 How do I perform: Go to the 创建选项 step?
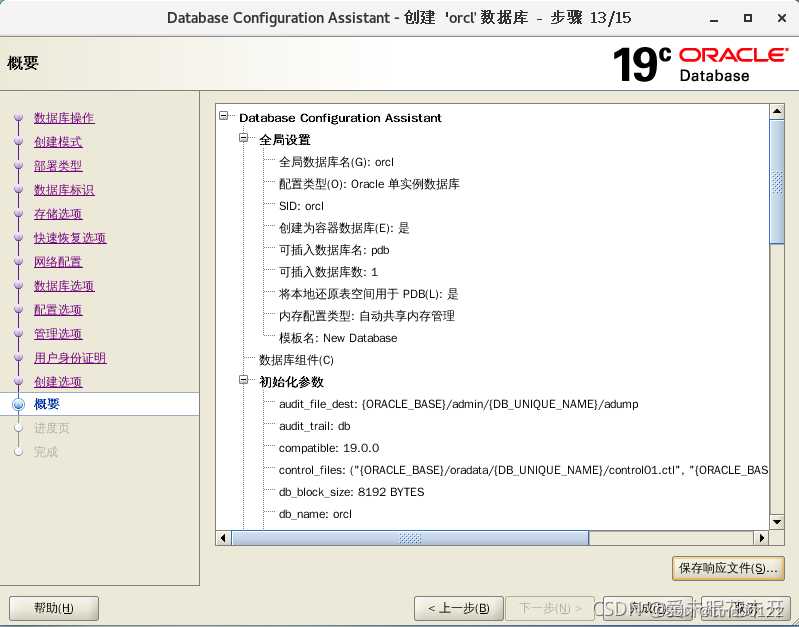(58, 382)
